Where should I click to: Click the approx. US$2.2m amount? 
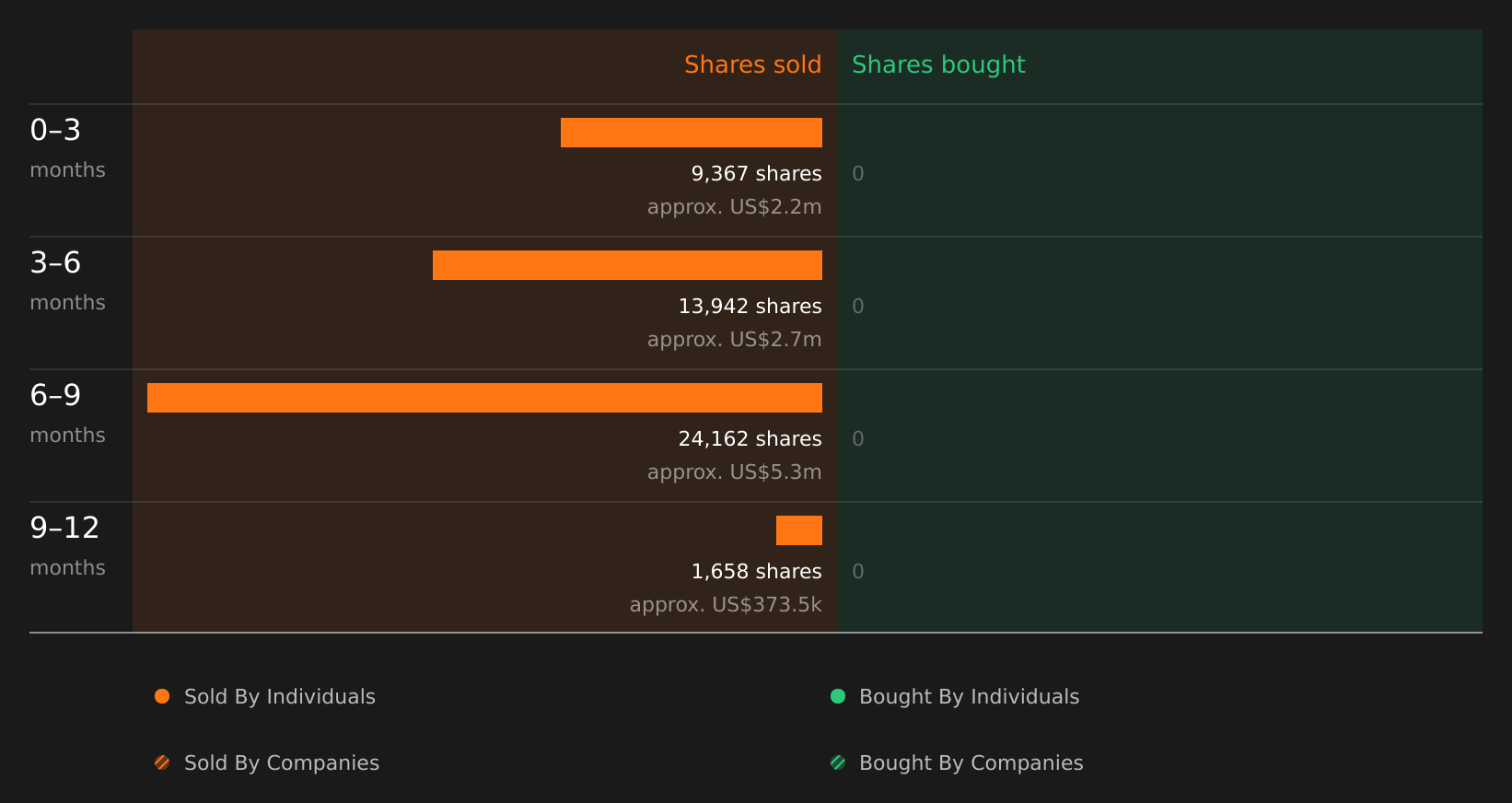coord(735,207)
